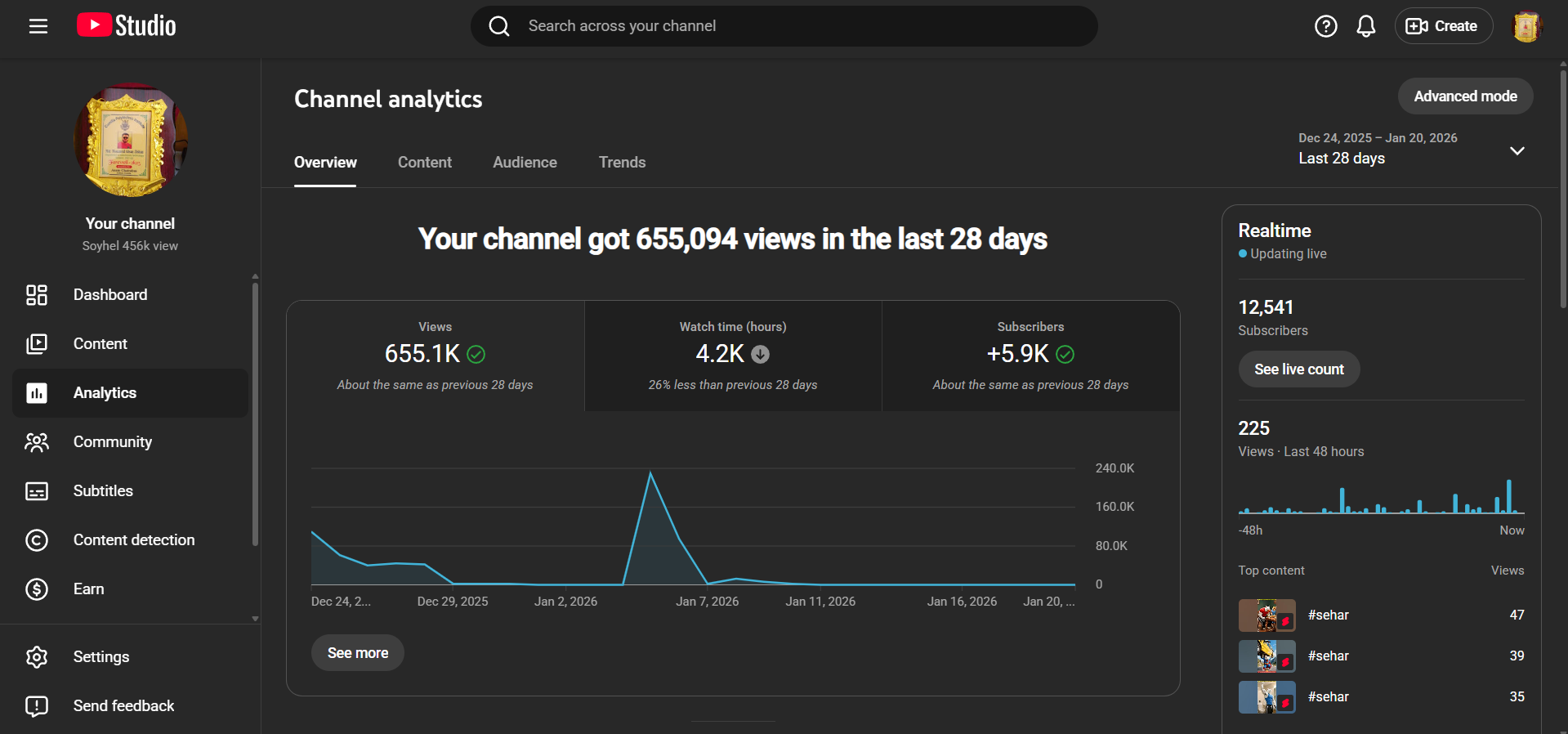
Task: Go to Content detection in sidebar
Action: (133, 540)
